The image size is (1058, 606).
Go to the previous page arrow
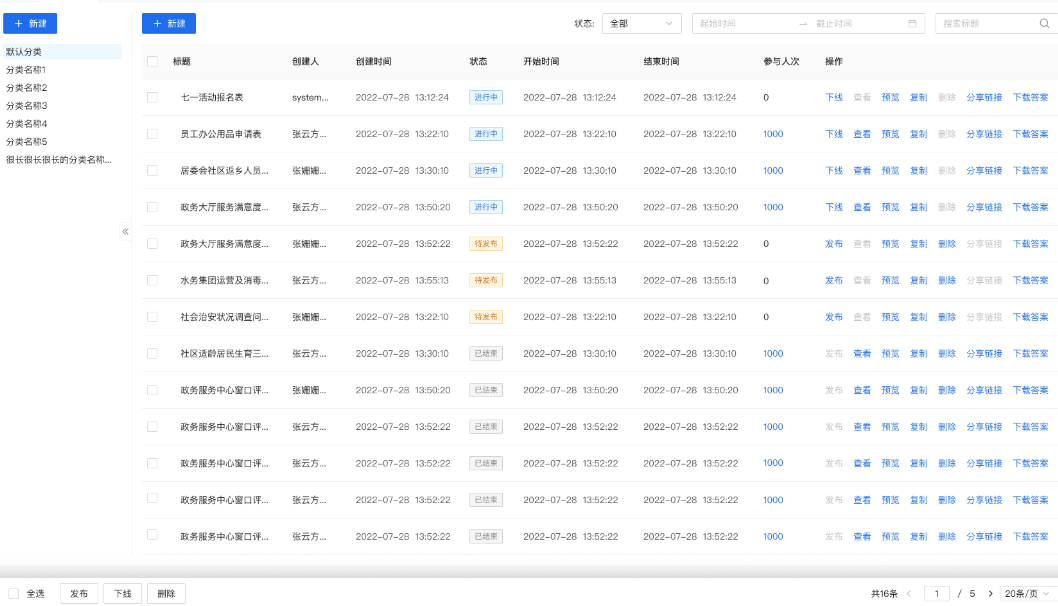(909, 594)
